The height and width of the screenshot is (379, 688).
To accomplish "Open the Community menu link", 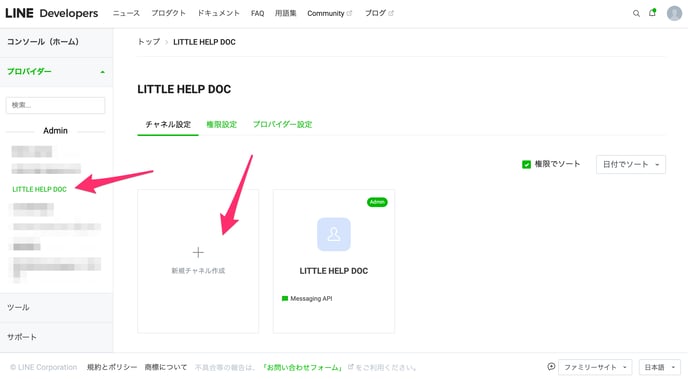I will click(326, 14).
